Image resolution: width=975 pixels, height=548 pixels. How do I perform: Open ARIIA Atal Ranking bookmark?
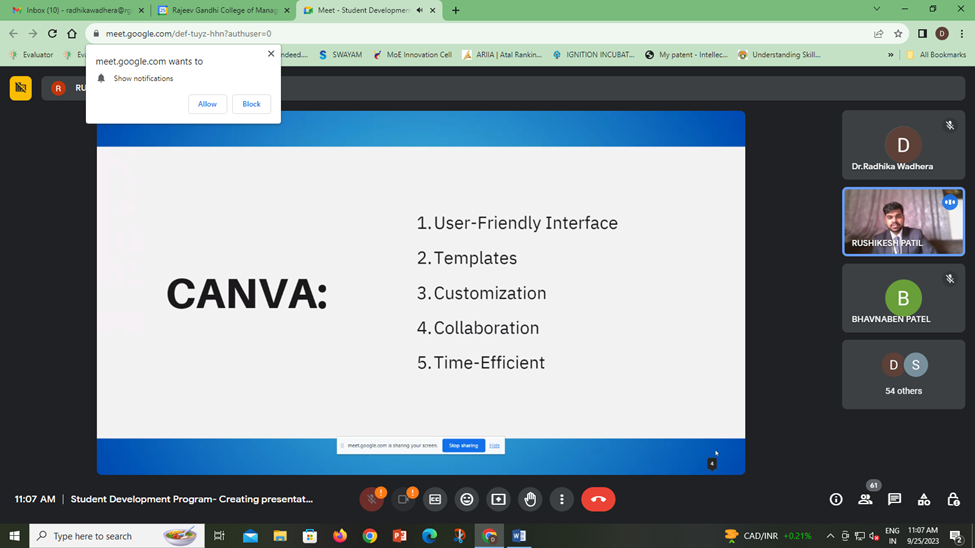[502, 55]
